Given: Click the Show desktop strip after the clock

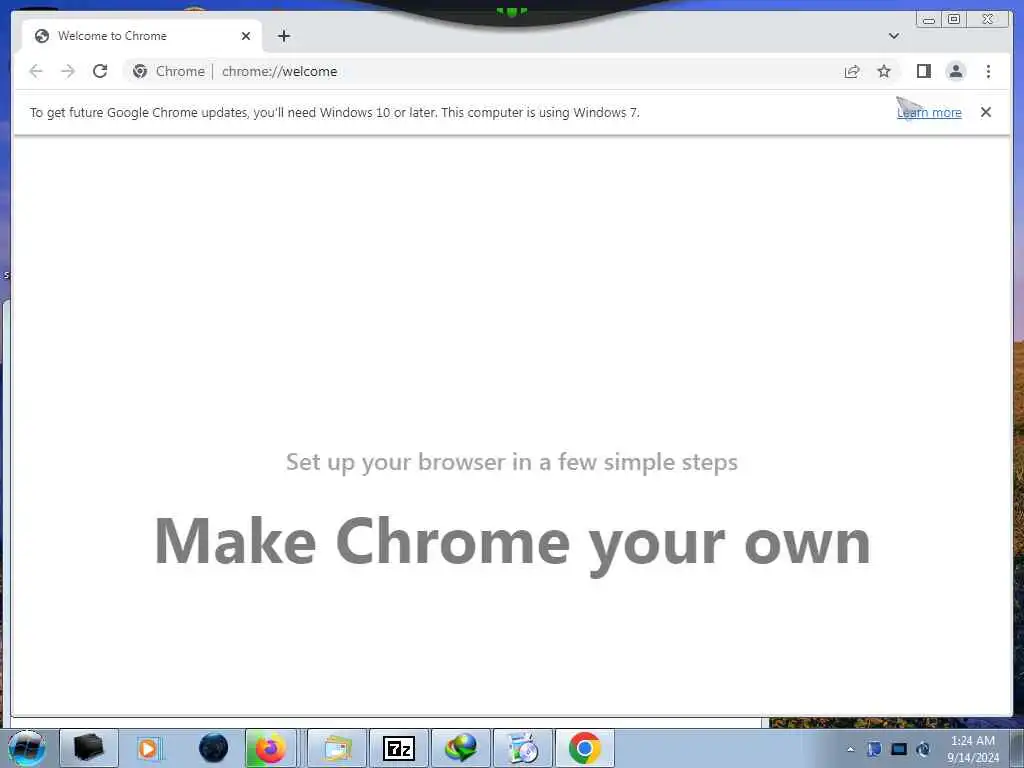Looking at the screenshot, I should [1017, 748].
